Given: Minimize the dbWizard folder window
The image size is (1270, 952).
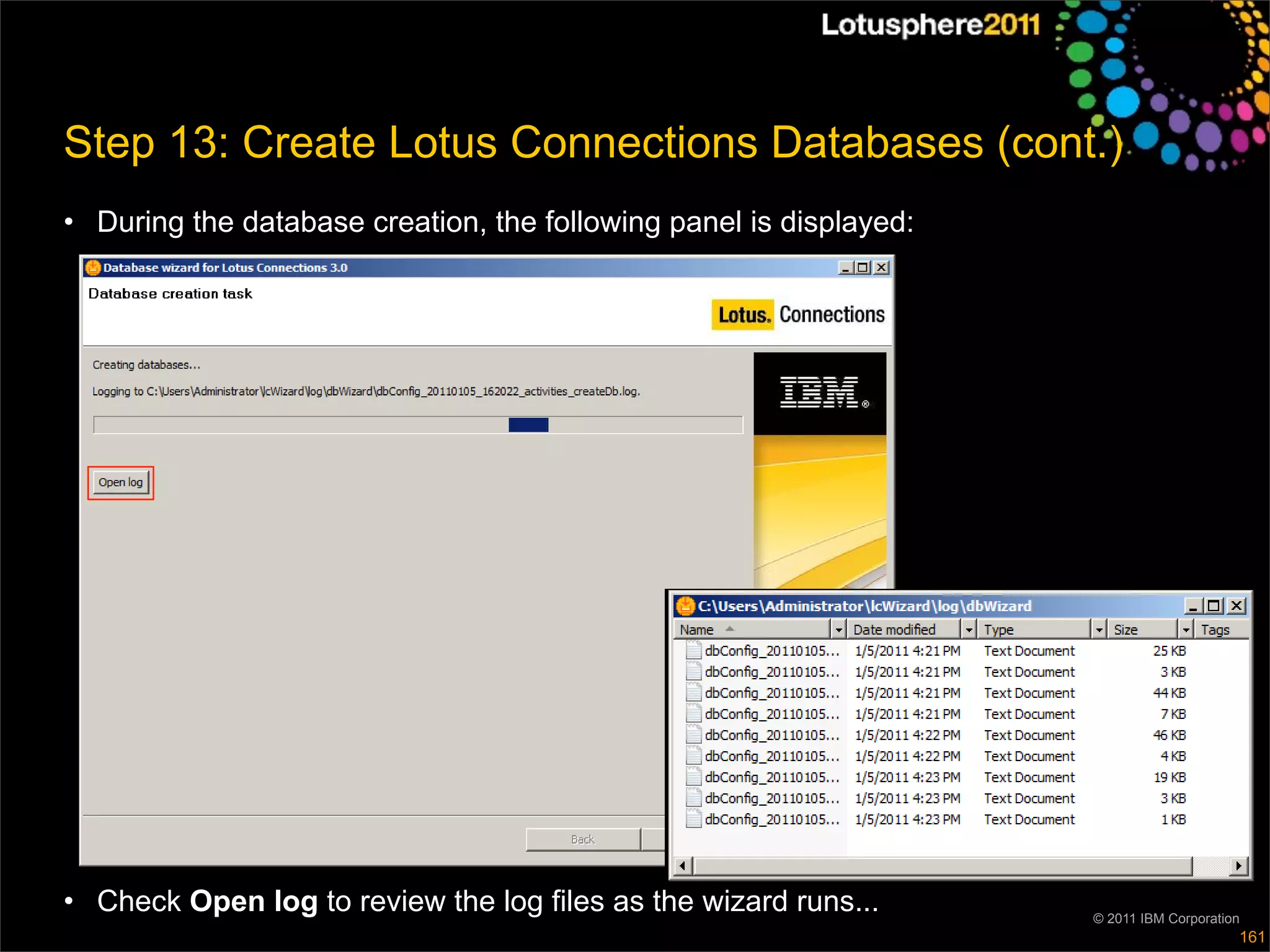Looking at the screenshot, I should pos(1193,606).
